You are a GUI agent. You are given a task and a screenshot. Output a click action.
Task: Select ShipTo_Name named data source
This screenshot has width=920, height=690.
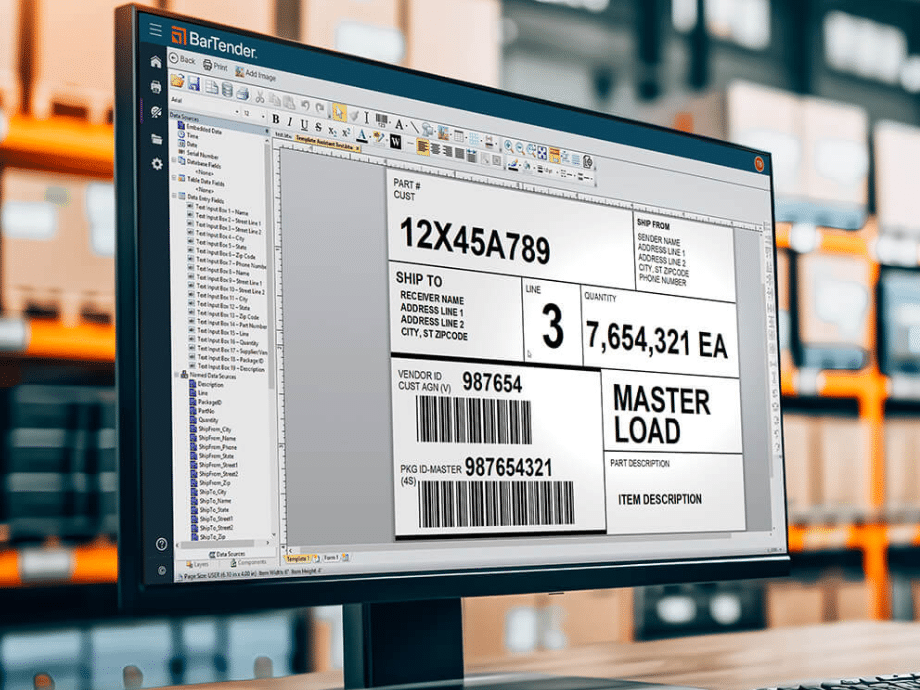pyautogui.click(x=211, y=500)
